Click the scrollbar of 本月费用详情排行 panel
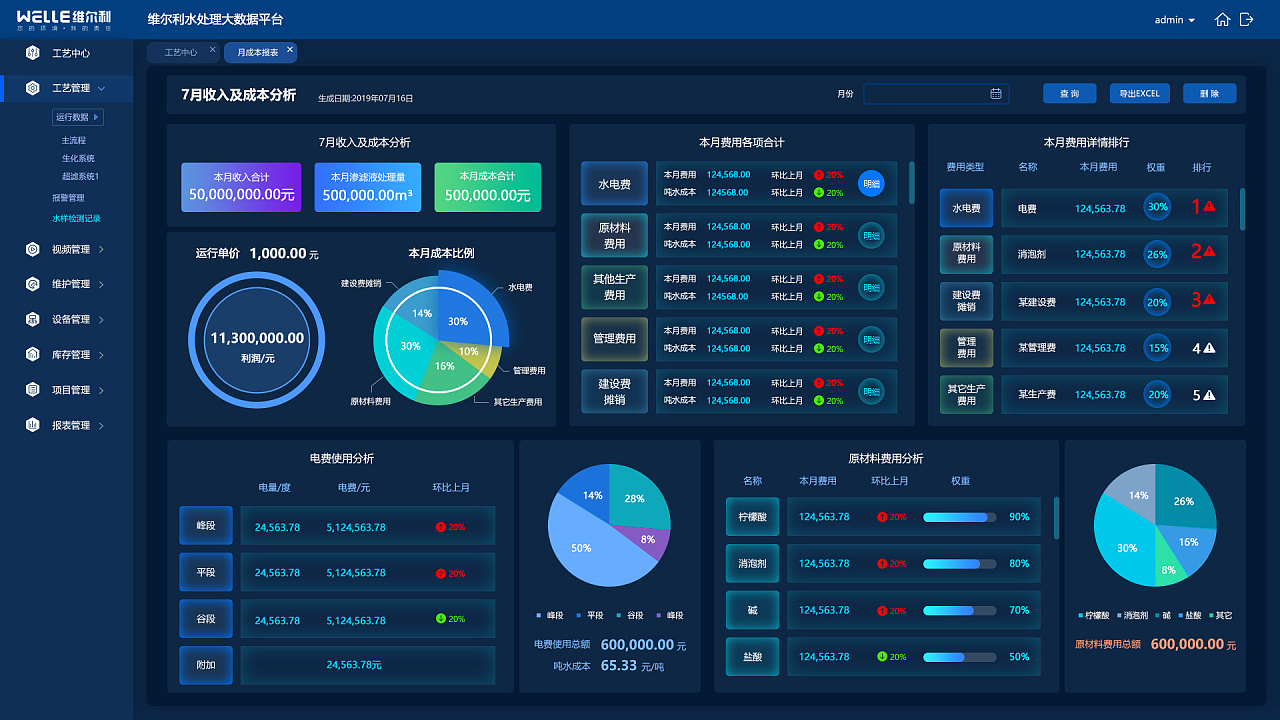 [1242, 209]
